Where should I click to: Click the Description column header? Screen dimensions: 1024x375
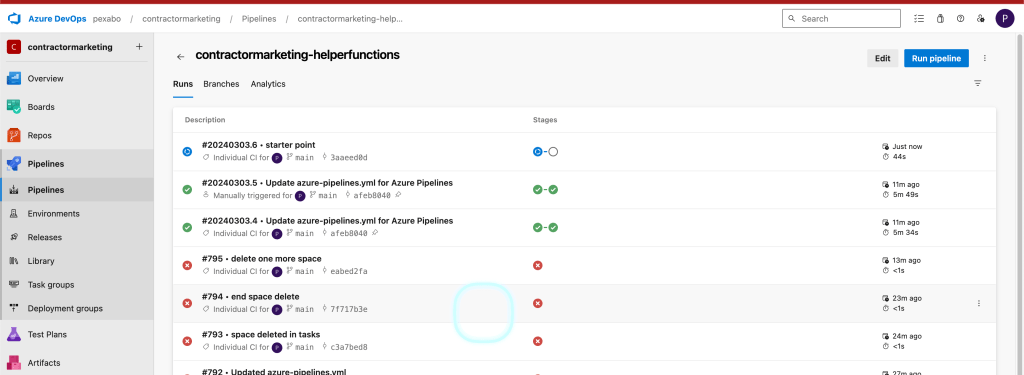point(205,120)
